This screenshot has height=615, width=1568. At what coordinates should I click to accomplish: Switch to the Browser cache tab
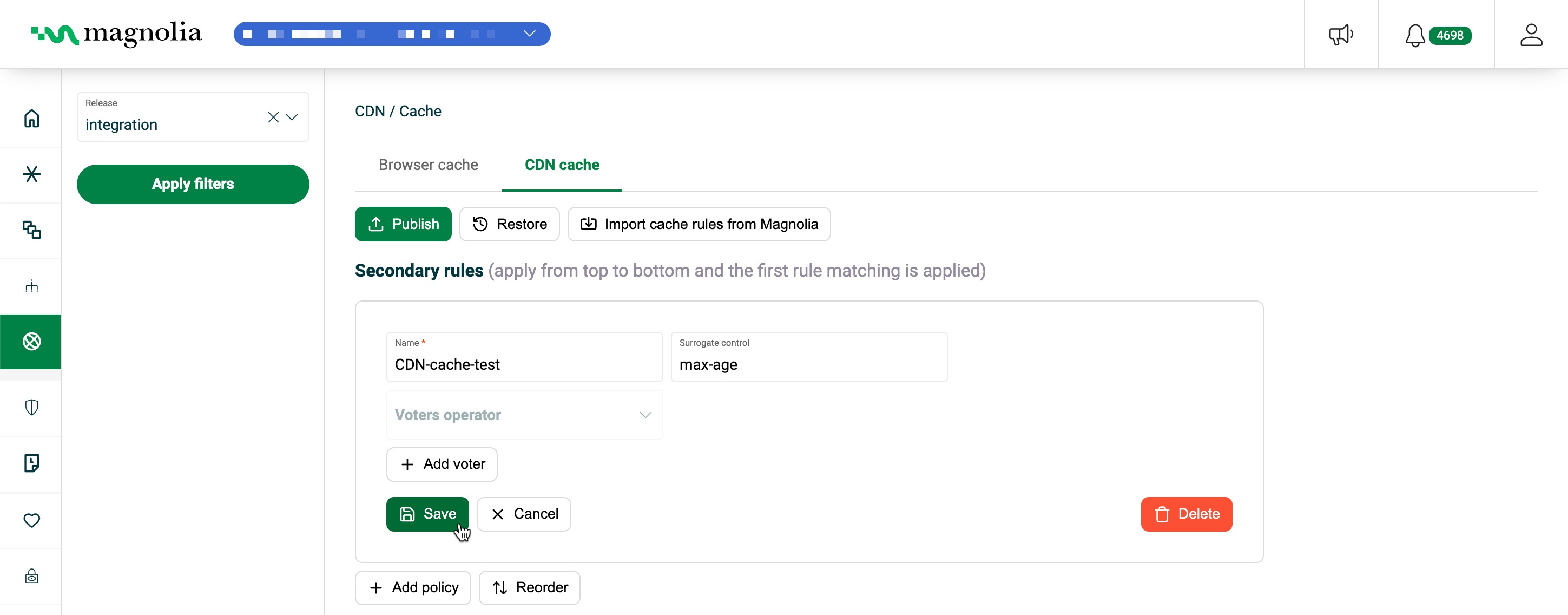pos(428,165)
